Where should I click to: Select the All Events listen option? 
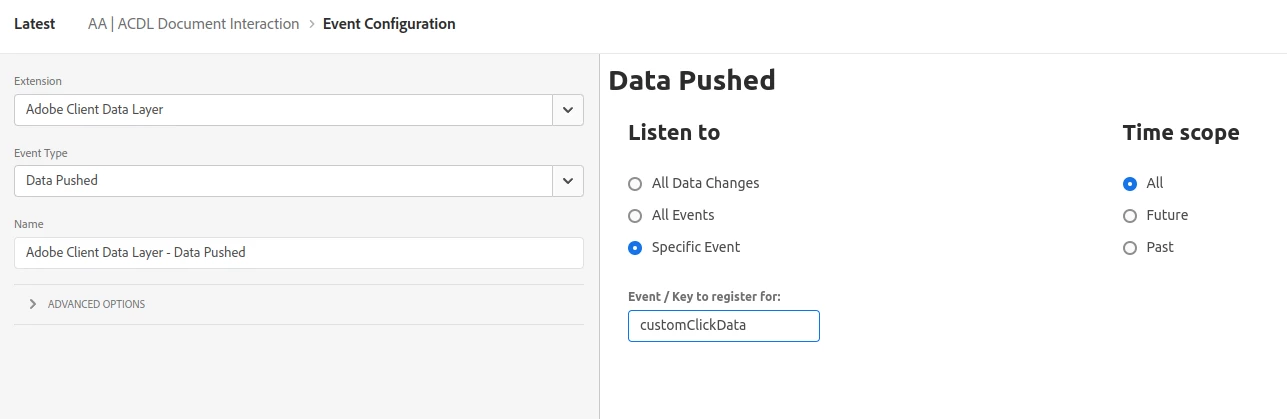pos(634,216)
